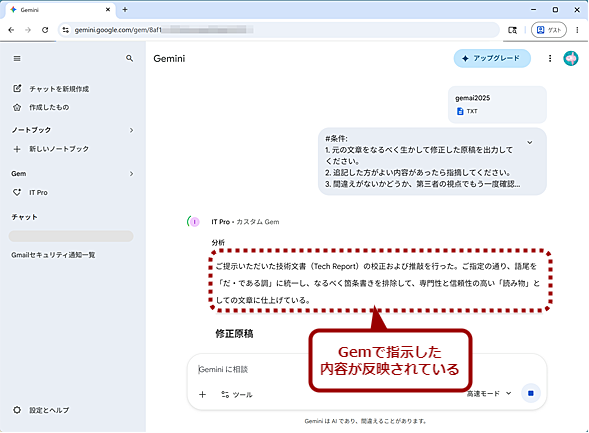Image resolution: width=589 pixels, height=433 pixels.
Task: Open Gmailセキュリティ通知一覧 chat
Action: coord(53,255)
